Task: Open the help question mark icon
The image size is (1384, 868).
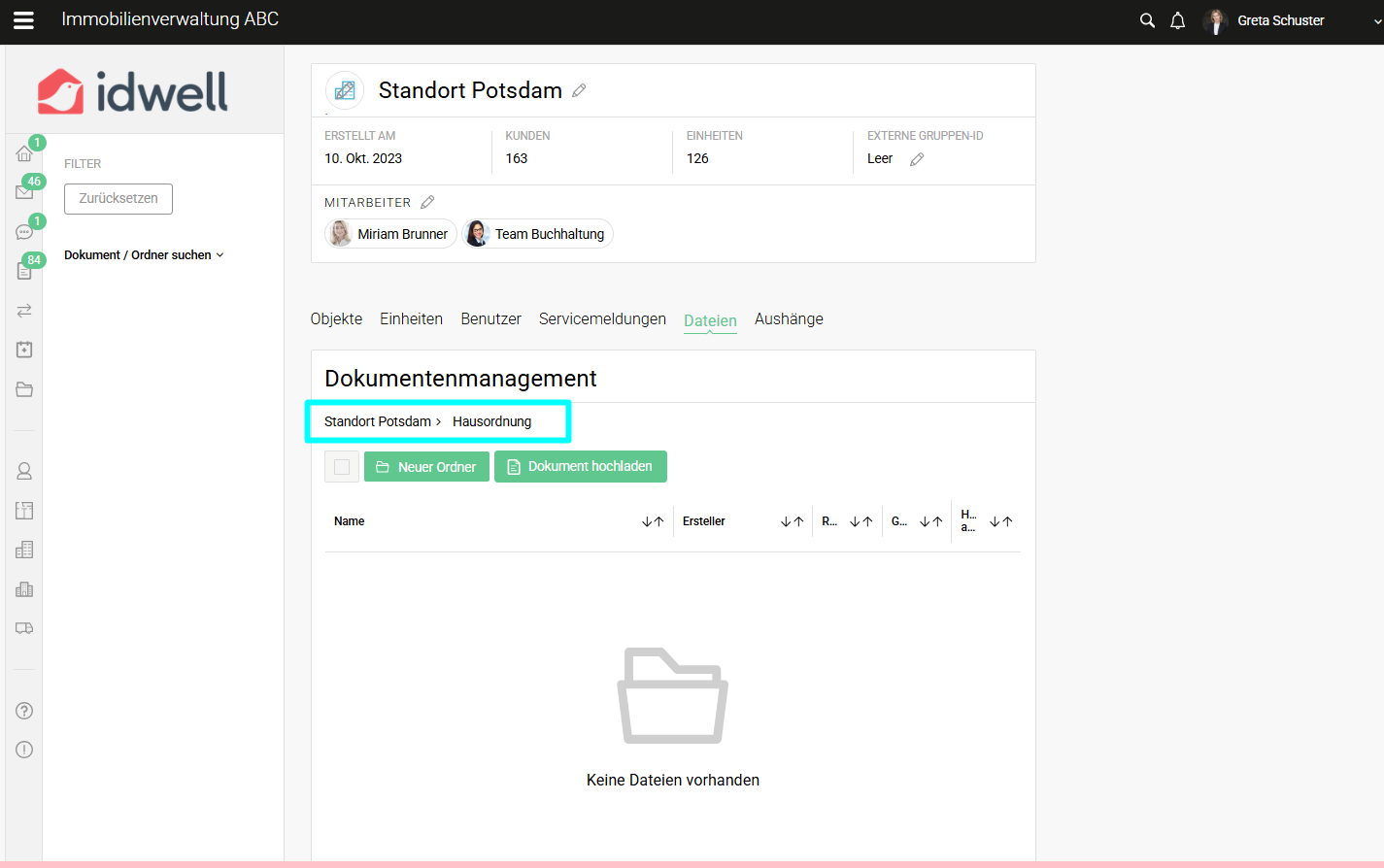Action: 24,711
